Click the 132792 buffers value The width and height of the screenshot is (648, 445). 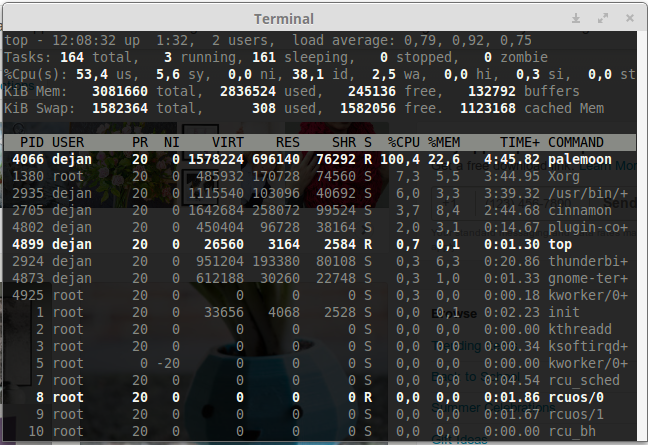492,91
